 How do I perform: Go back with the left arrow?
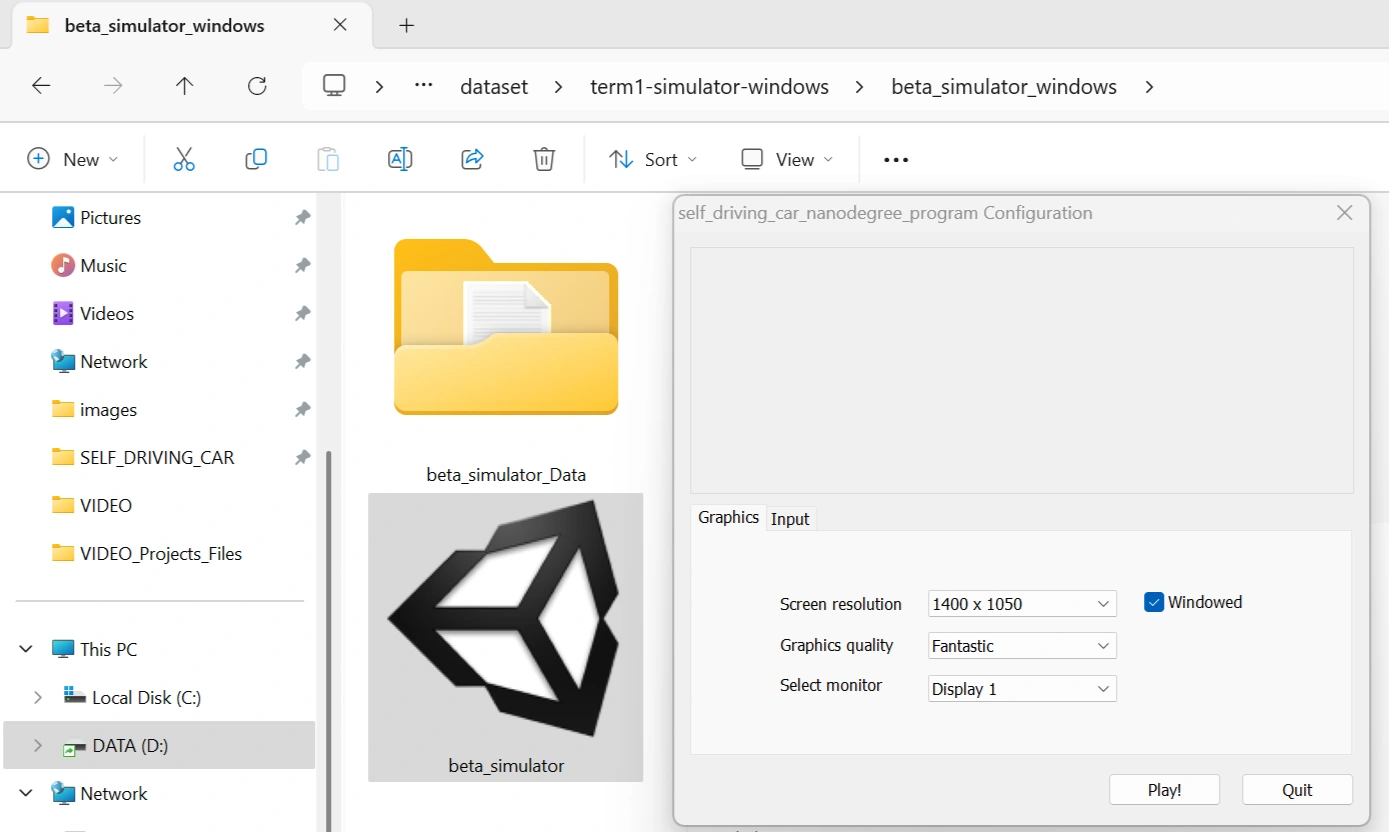[x=41, y=86]
